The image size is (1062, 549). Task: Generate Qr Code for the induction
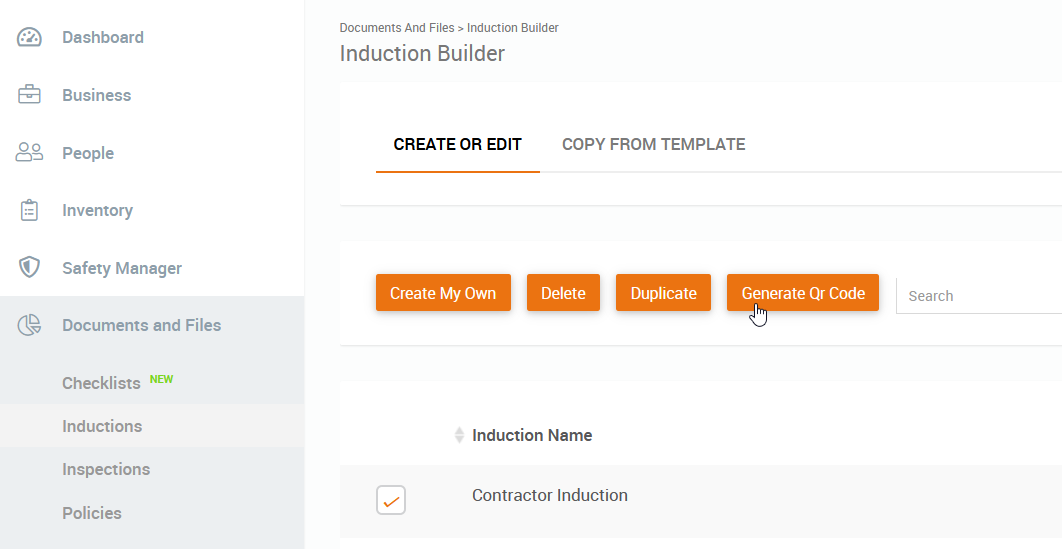coord(802,293)
